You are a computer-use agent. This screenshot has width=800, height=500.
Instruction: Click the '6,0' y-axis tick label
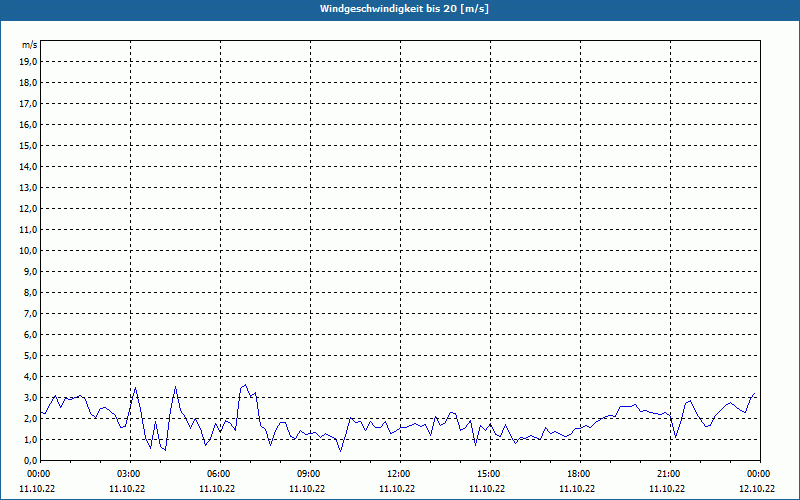[32, 335]
